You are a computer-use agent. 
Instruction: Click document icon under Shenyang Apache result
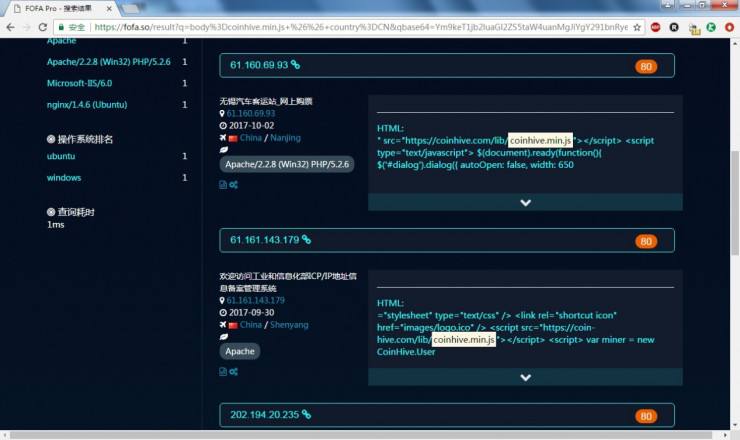tap(223, 372)
